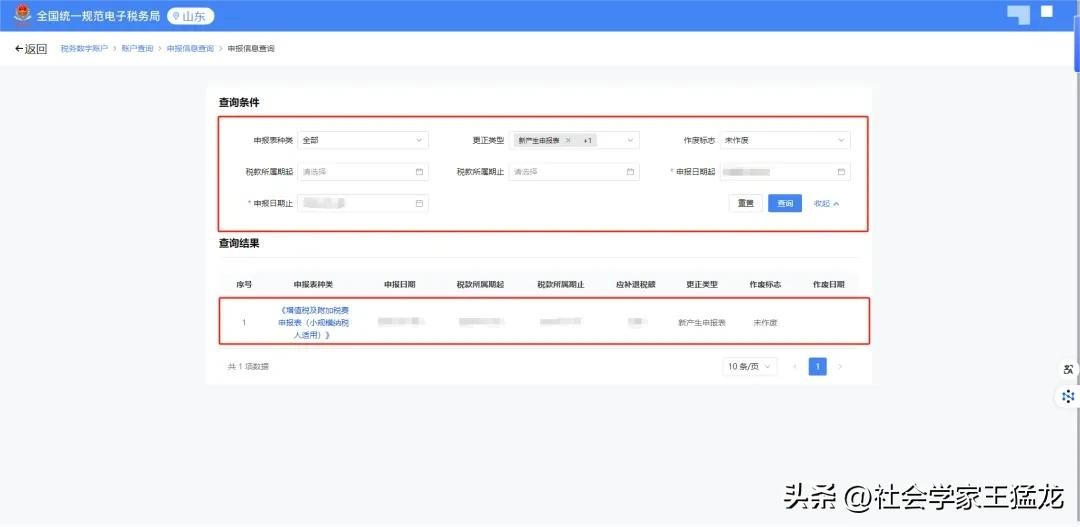Remove the 新产生申报表 tag via its X
1080x527 pixels.
(x=568, y=141)
